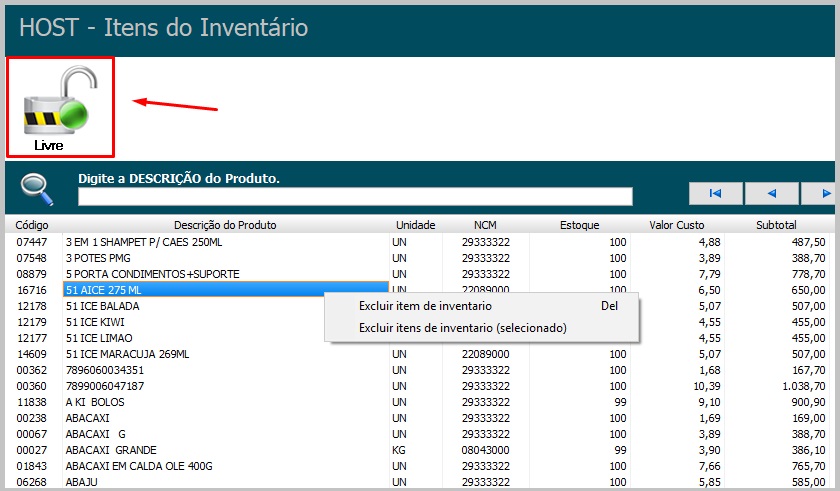Image resolution: width=840 pixels, height=491 pixels.
Task: Sort by Código column header
Action: 32,225
